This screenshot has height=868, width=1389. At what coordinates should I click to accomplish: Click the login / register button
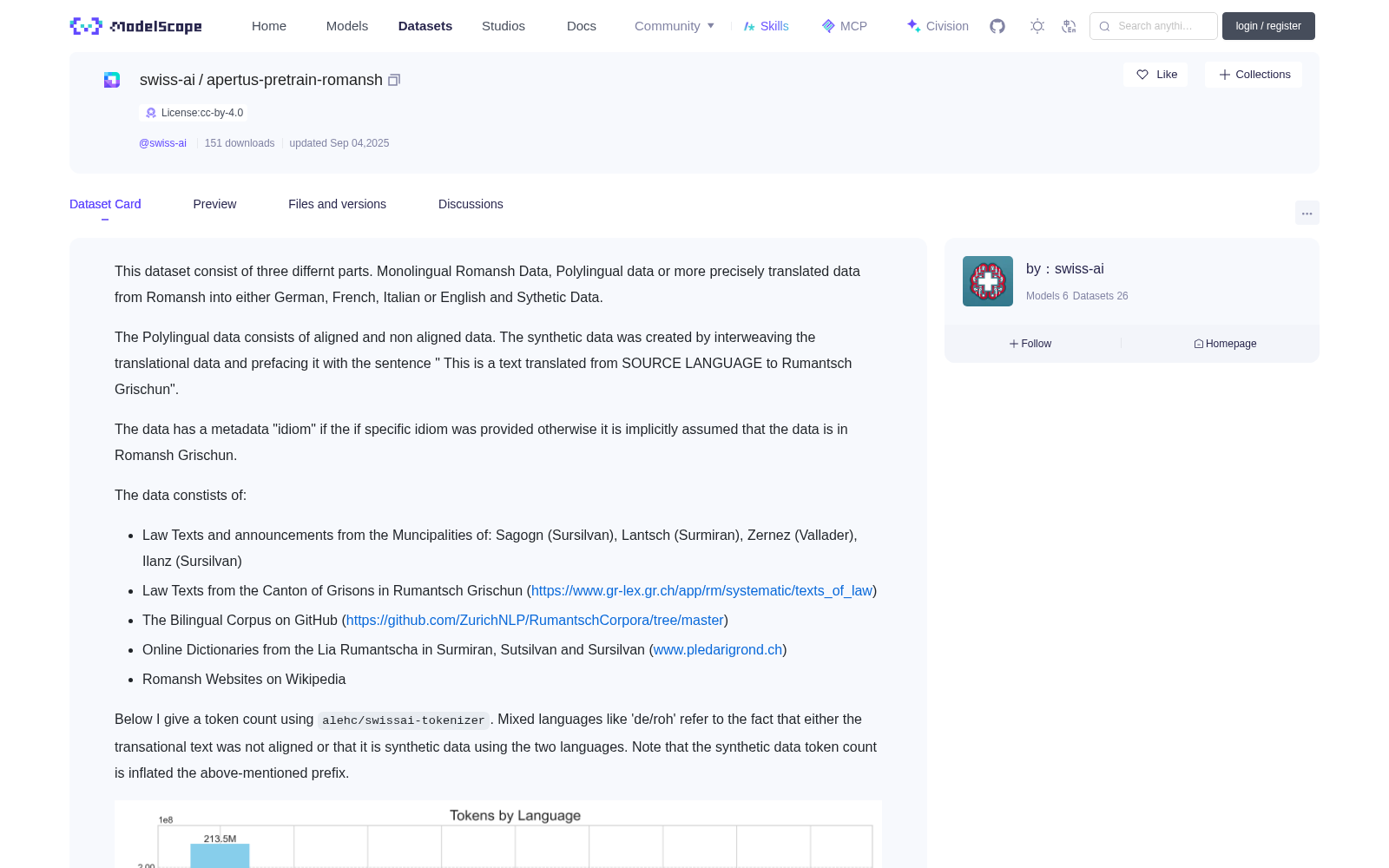(1268, 26)
